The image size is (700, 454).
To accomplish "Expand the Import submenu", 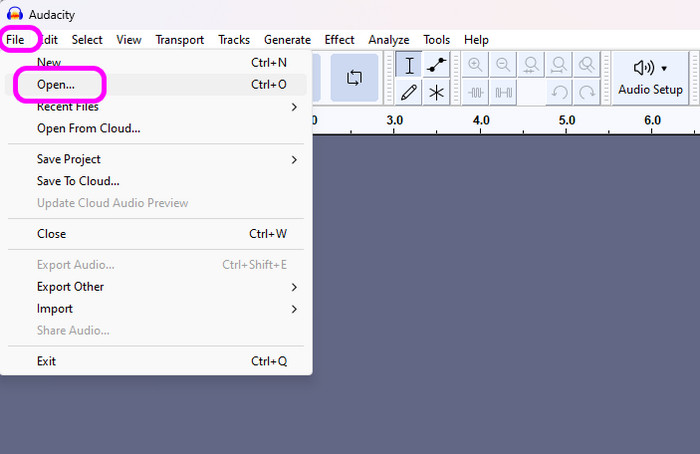I will point(156,309).
